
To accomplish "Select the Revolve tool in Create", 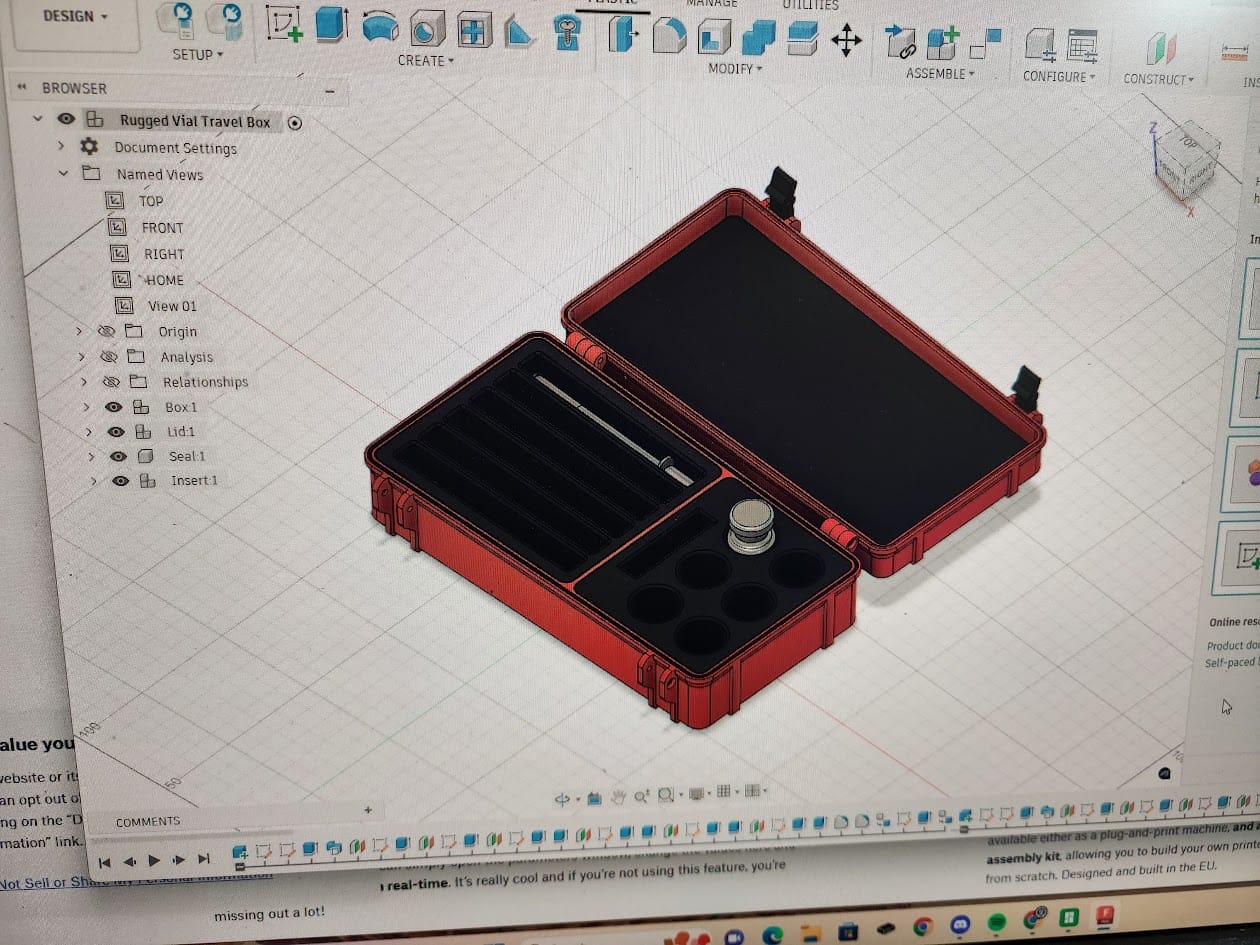I will click(x=380, y=27).
